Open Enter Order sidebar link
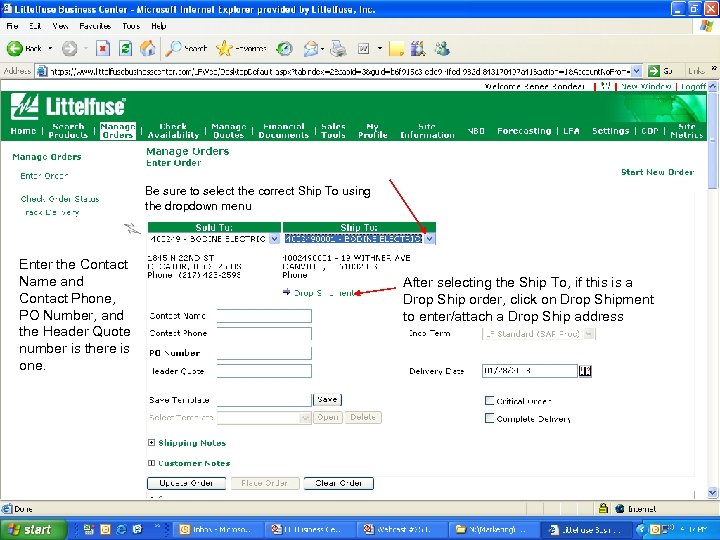This screenshot has width=720, height=540. [44, 176]
